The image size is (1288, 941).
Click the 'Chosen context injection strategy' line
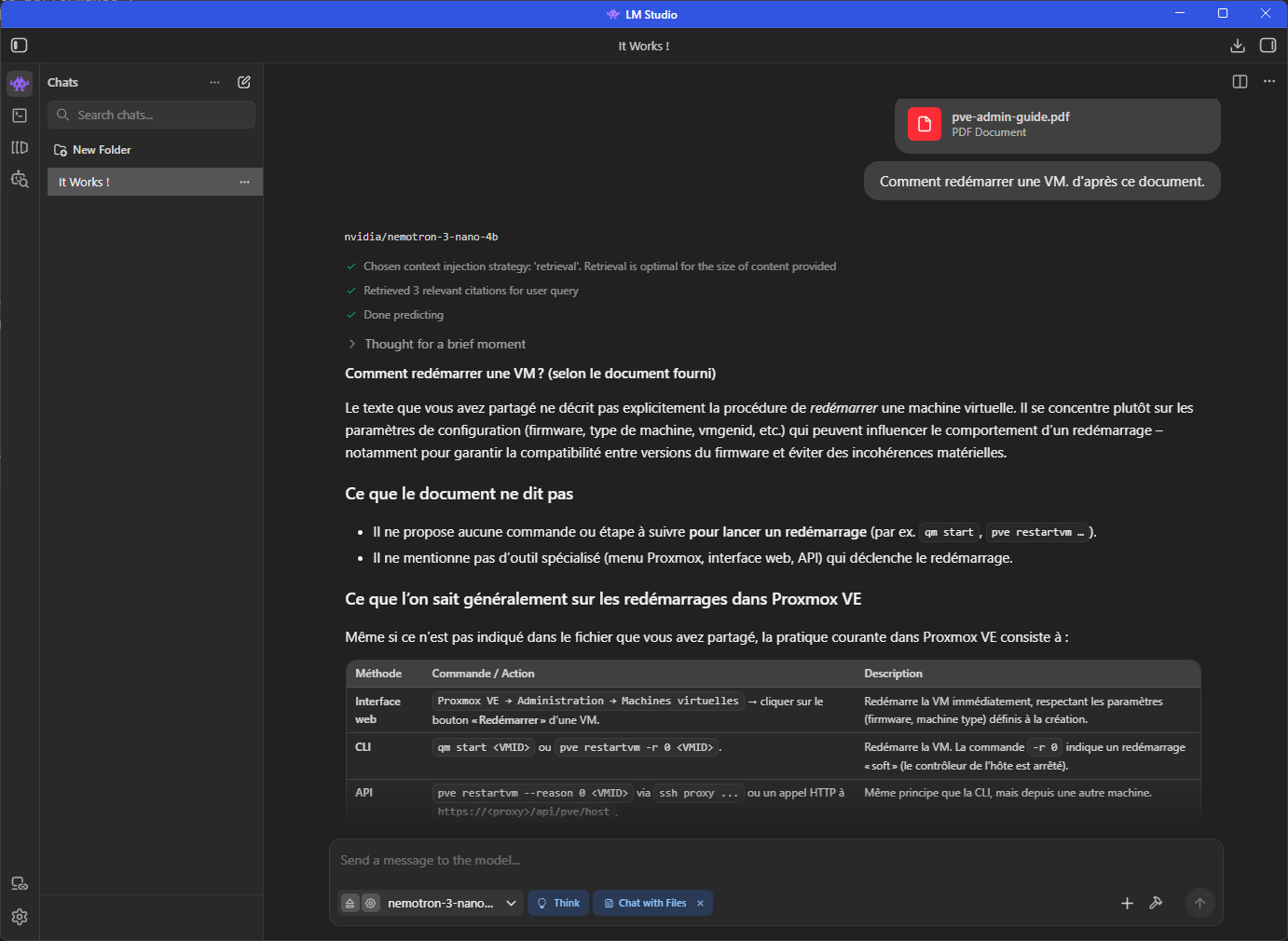(599, 266)
